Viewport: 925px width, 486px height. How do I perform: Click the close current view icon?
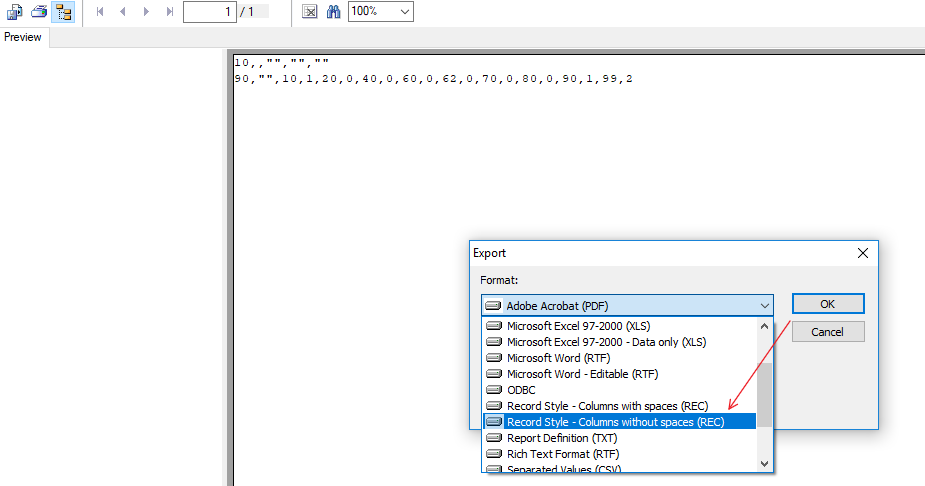point(310,12)
